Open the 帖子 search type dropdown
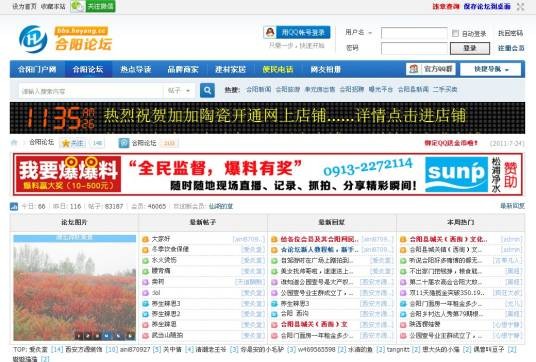The height and width of the screenshot is (362, 536). click(x=179, y=91)
